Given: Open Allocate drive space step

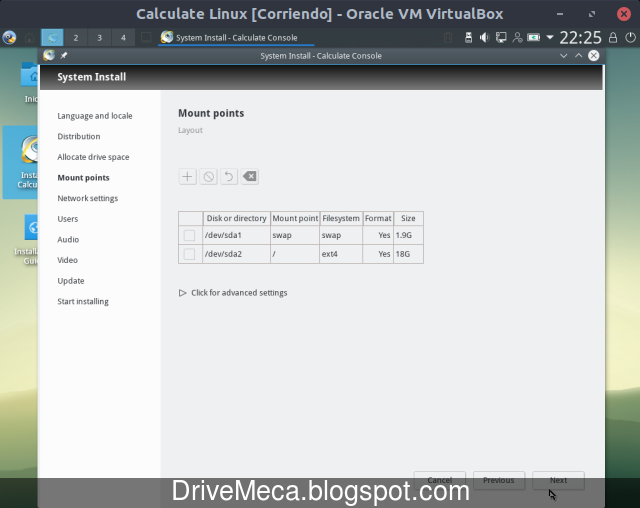Looking at the screenshot, I should tap(93, 157).
